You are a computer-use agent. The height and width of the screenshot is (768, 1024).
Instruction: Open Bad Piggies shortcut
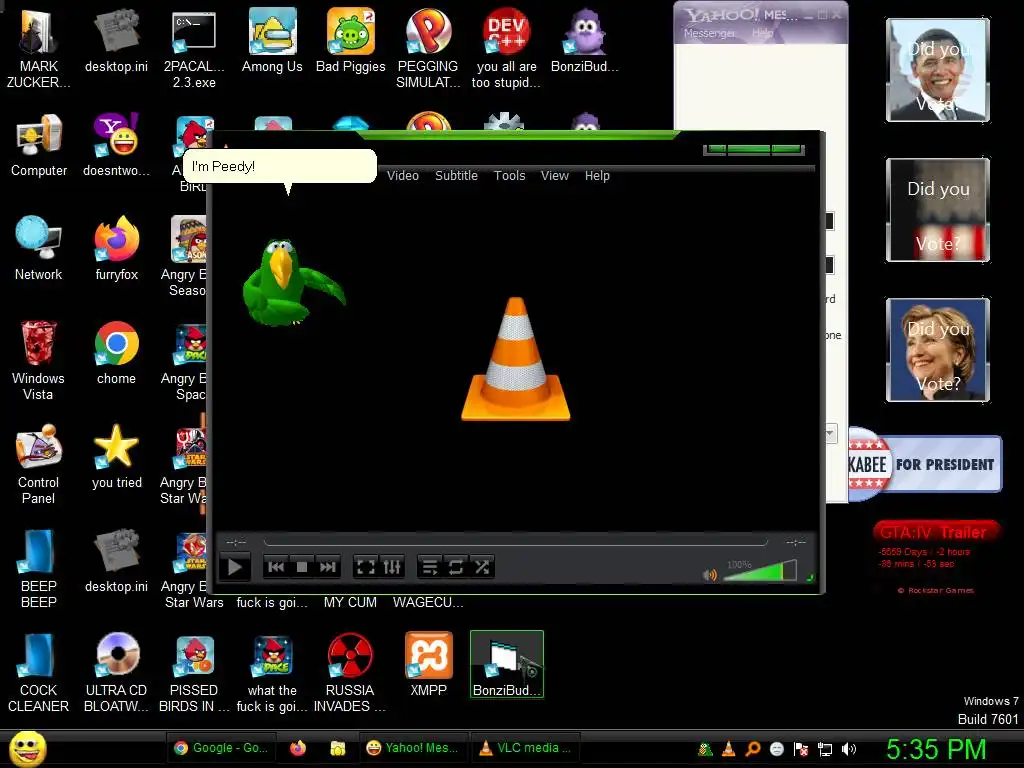pos(351,41)
